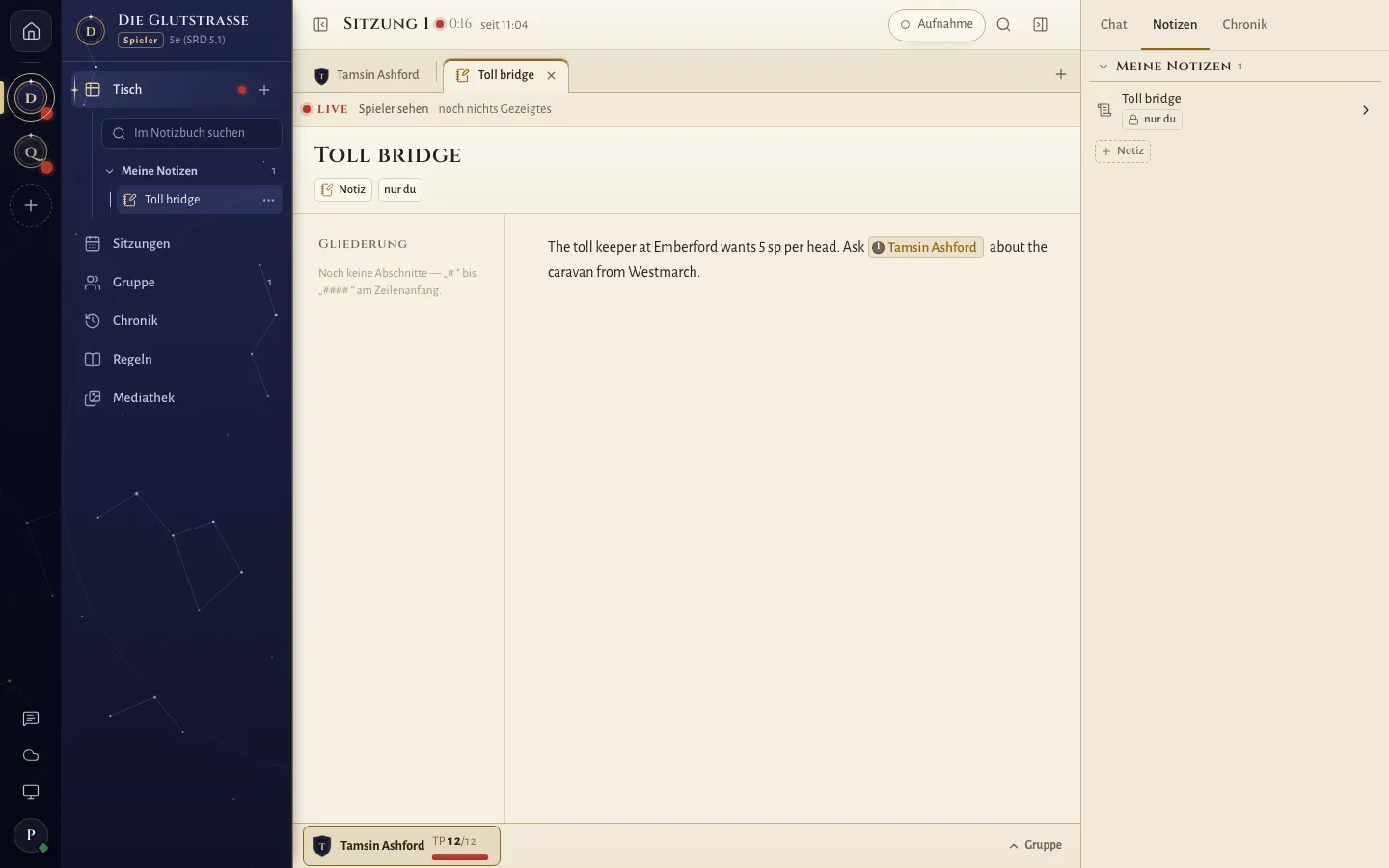Viewport: 1389px width, 868px height.
Task: Switch to the Chat tab
Action: [x=1113, y=25]
